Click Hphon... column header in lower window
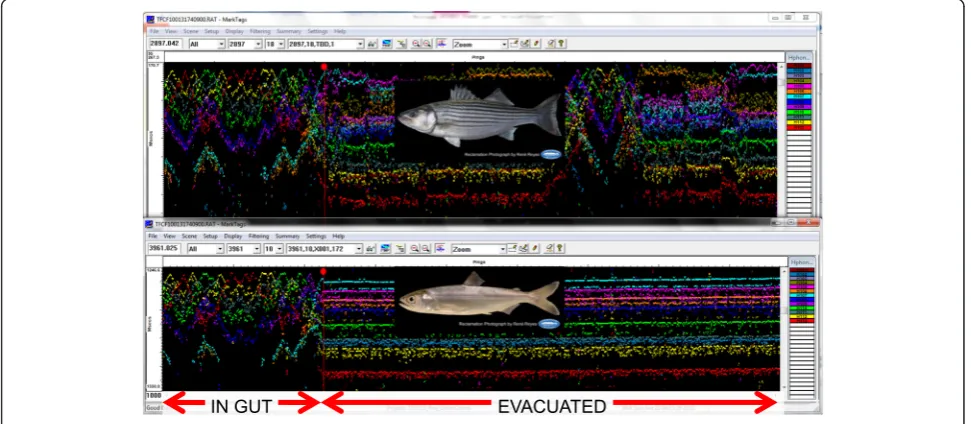Viewport: 971px width, 424px height. pyautogui.click(x=802, y=262)
